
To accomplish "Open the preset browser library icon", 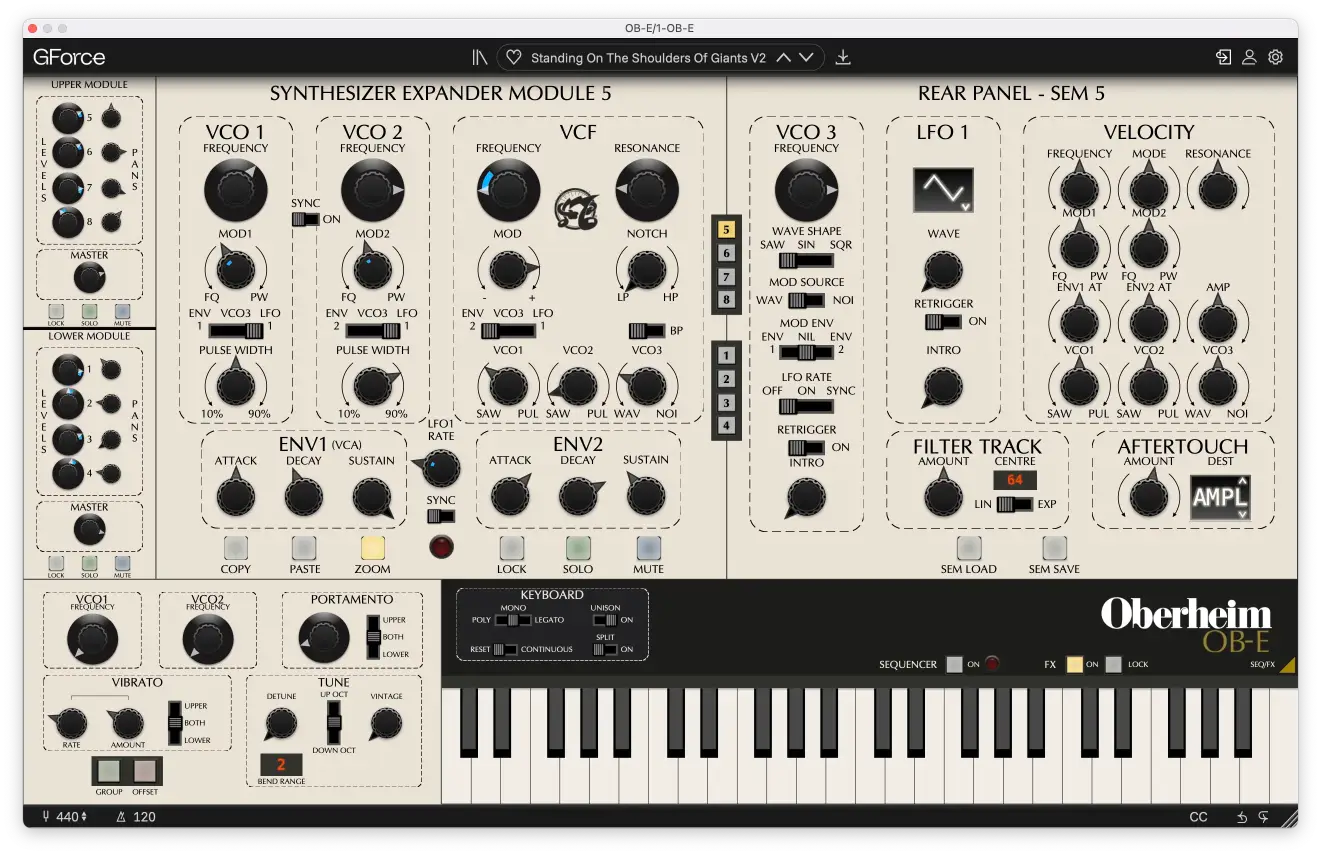I will click(x=480, y=58).
